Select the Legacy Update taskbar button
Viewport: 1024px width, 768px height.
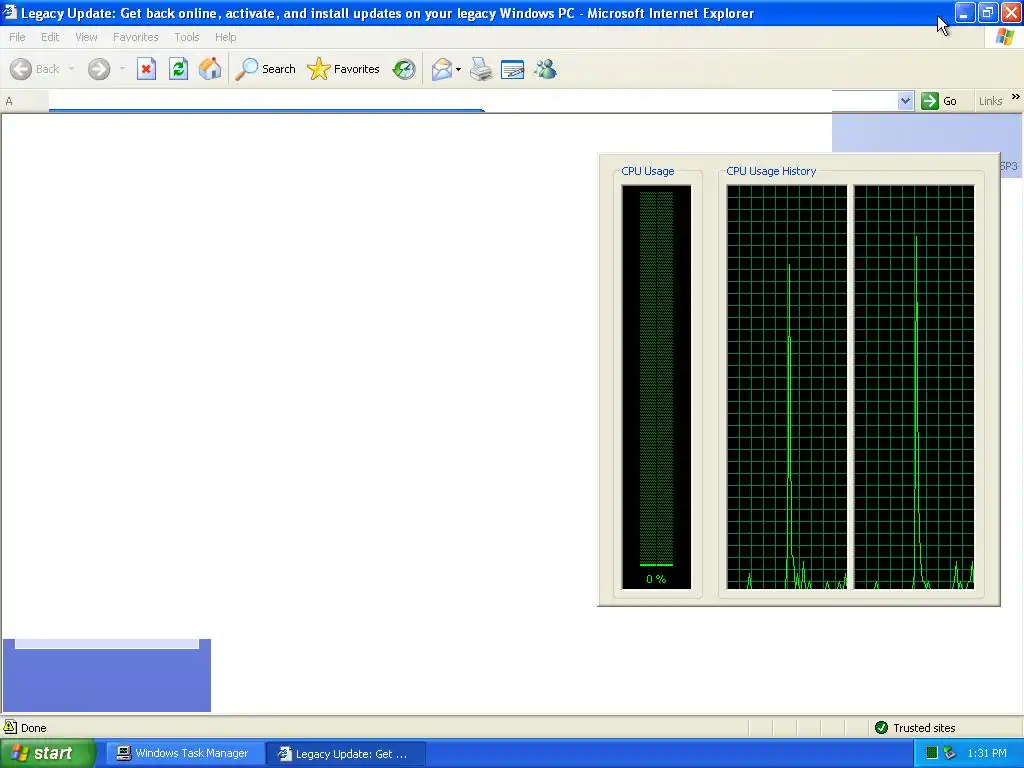[346, 754]
